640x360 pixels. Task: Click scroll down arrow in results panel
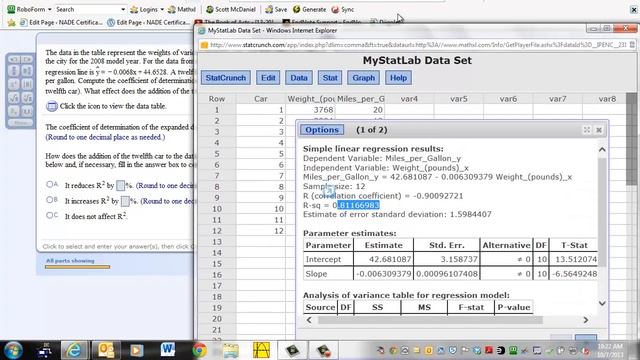pos(602,303)
